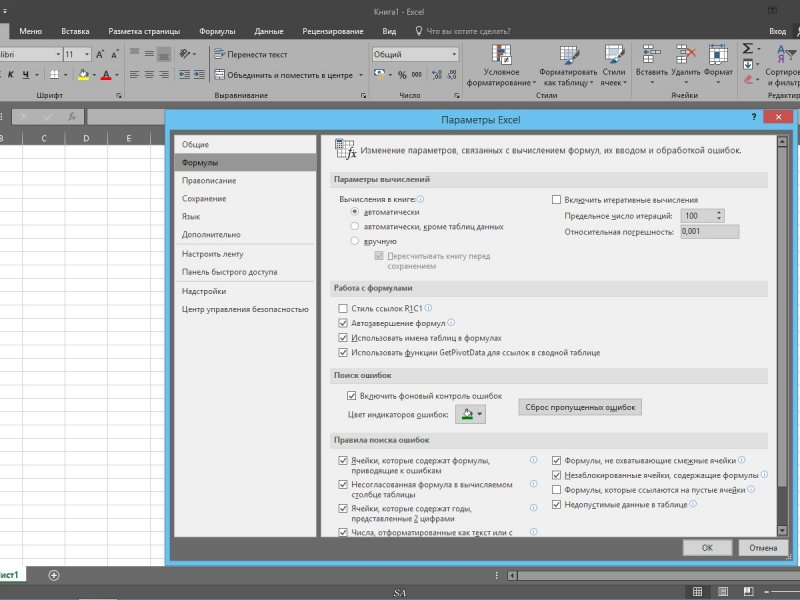The height and width of the screenshot is (600, 800).
Task: Click the fx Insert Function icon in formula bar
Action: [72, 117]
